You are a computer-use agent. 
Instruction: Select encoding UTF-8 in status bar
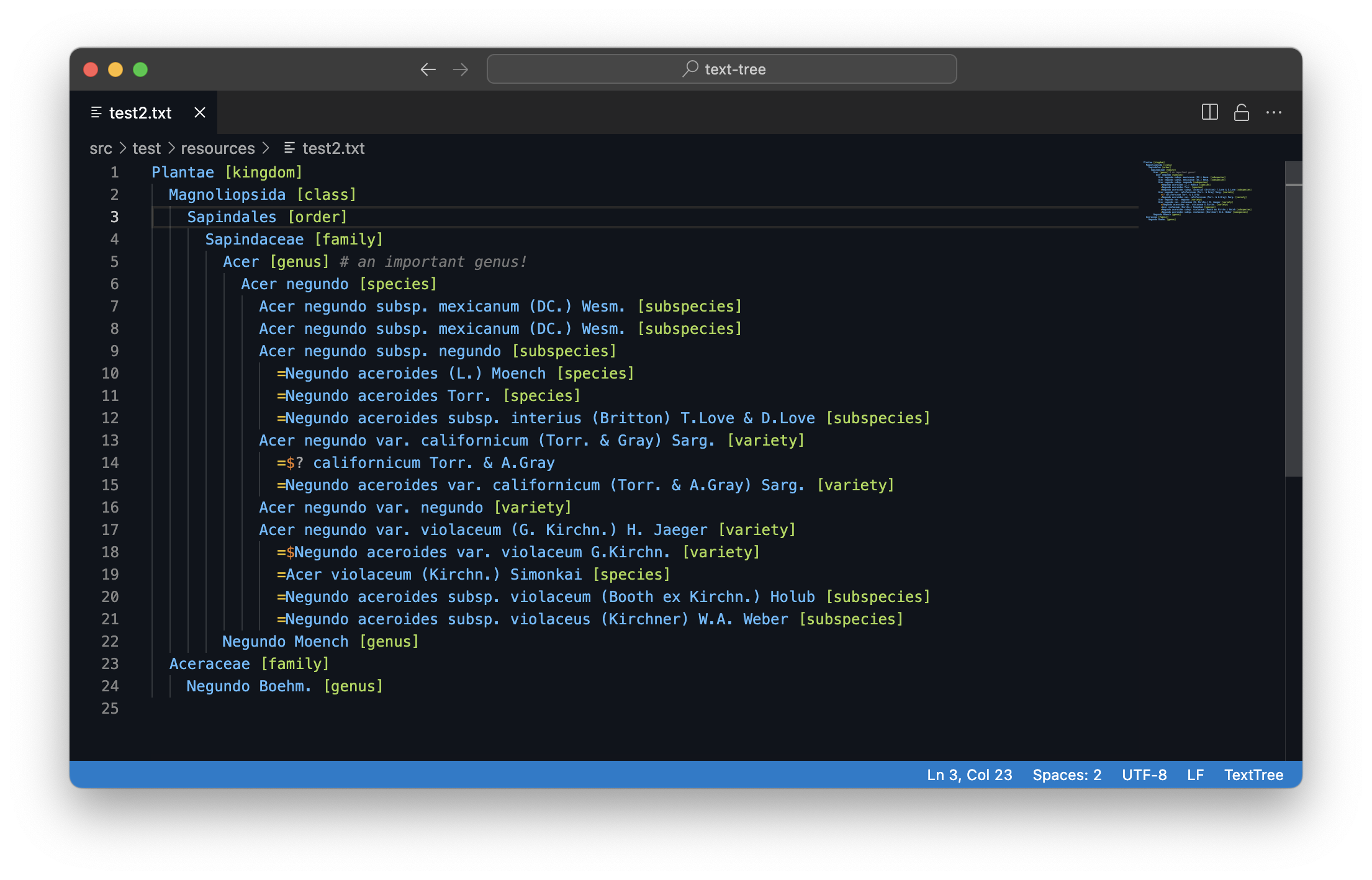(x=1144, y=774)
